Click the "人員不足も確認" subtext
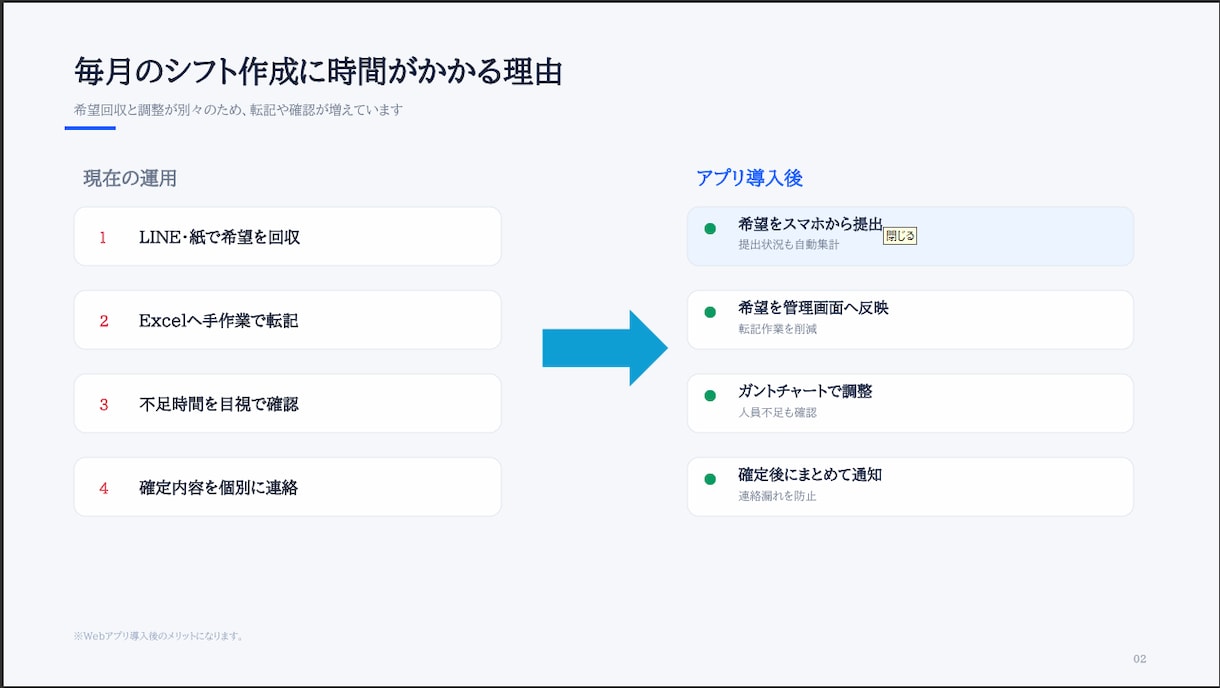The height and width of the screenshot is (688, 1220). coord(777,412)
